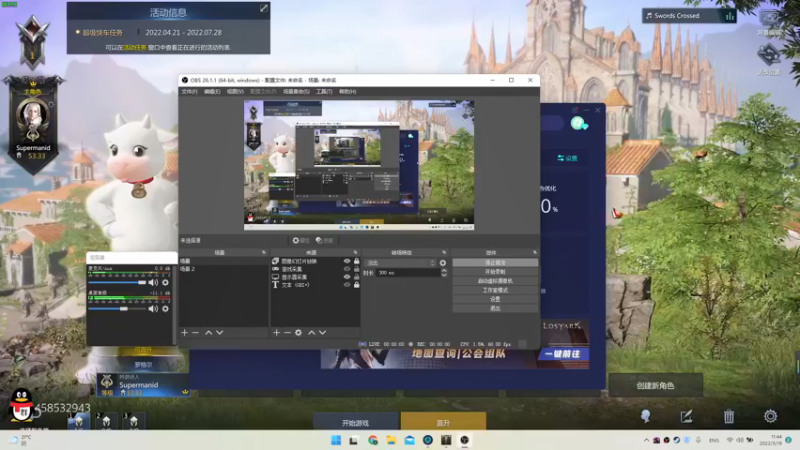Mute the desktop audio speaker icon
The width and height of the screenshot is (800, 450).
153,309
